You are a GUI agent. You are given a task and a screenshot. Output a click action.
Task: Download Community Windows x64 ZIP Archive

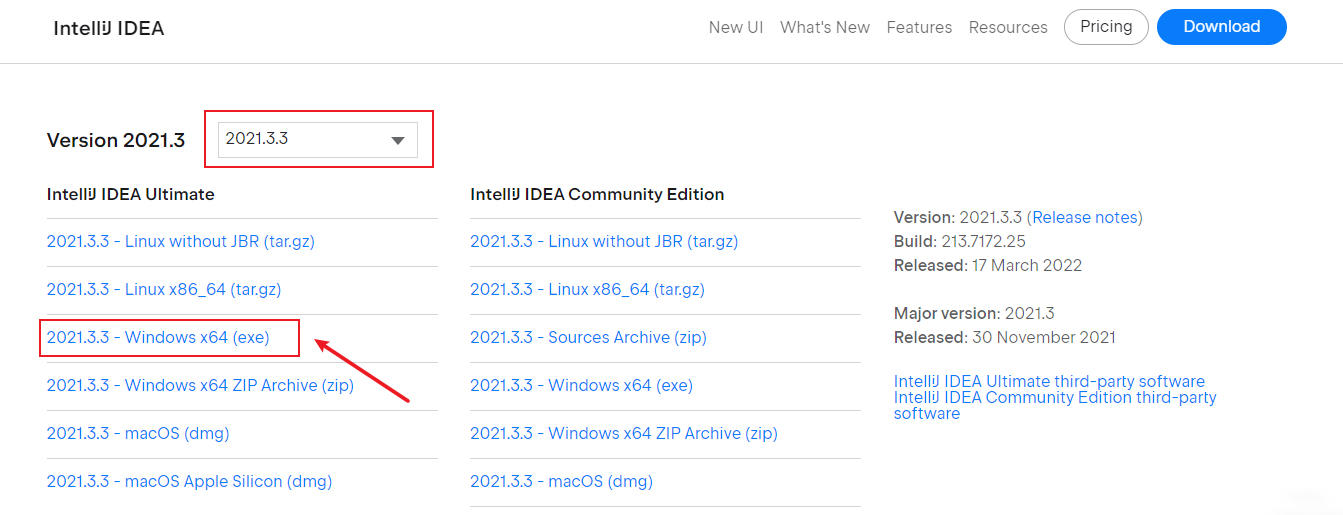point(624,434)
